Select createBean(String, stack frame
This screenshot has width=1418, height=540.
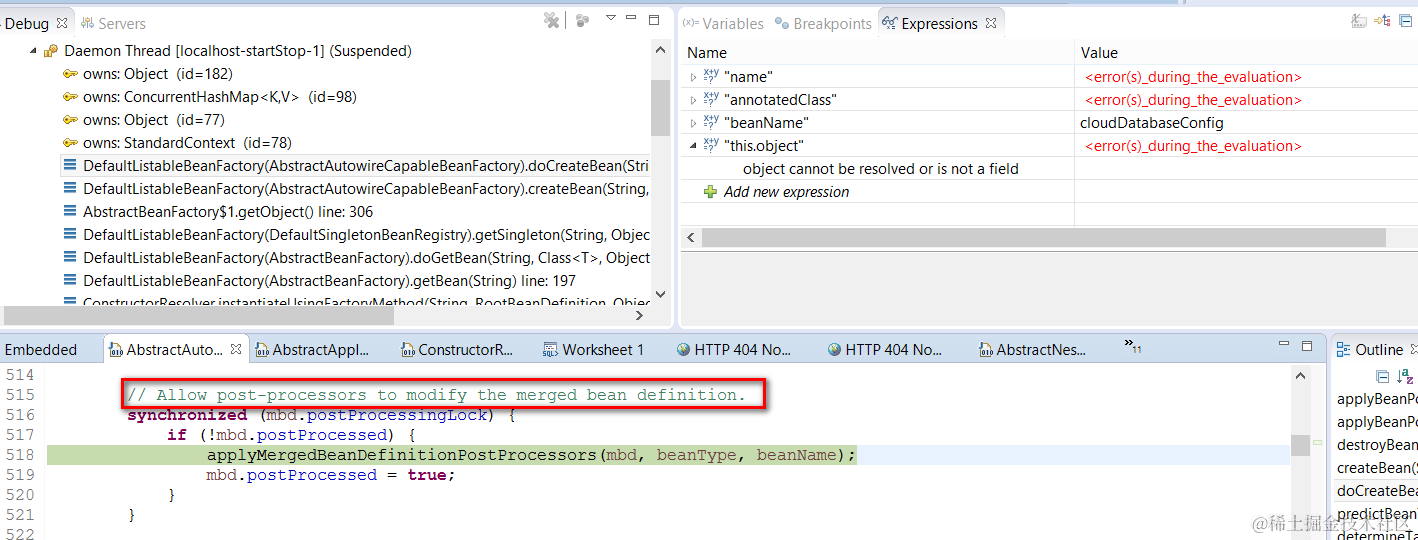[356, 189]
